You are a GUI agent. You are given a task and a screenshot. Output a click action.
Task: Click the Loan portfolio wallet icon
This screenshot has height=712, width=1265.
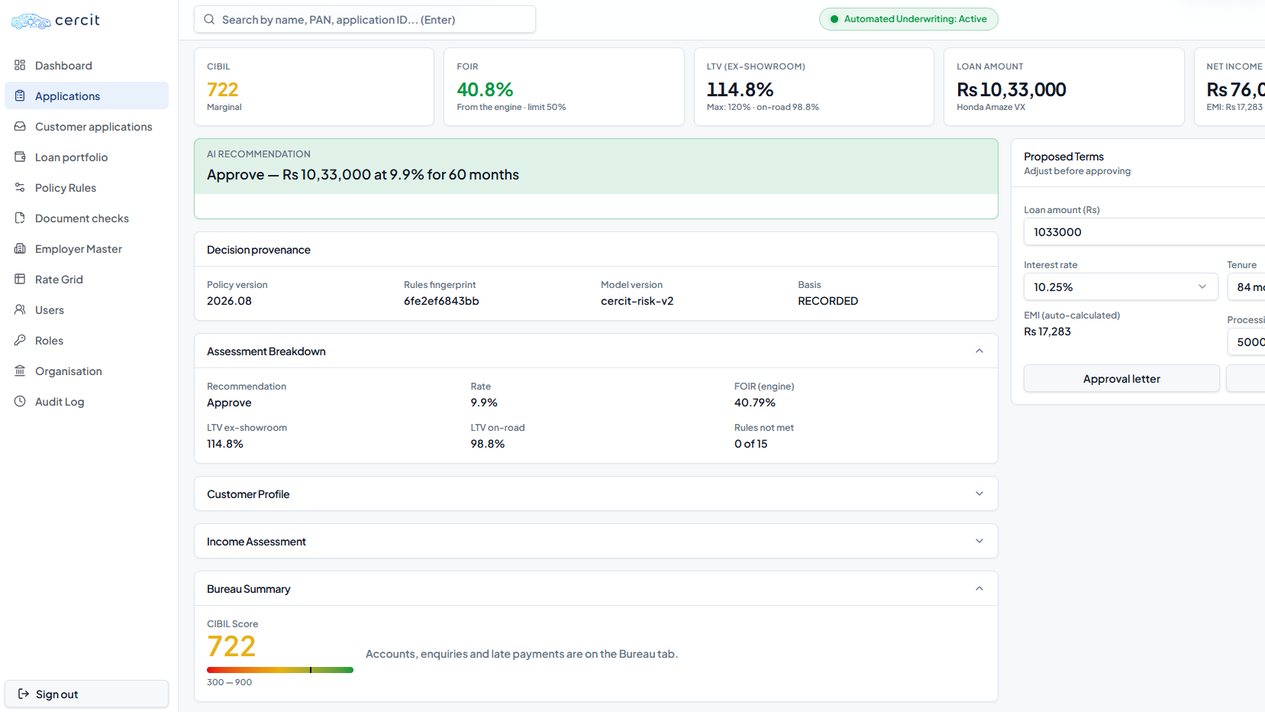coord(20,157)
